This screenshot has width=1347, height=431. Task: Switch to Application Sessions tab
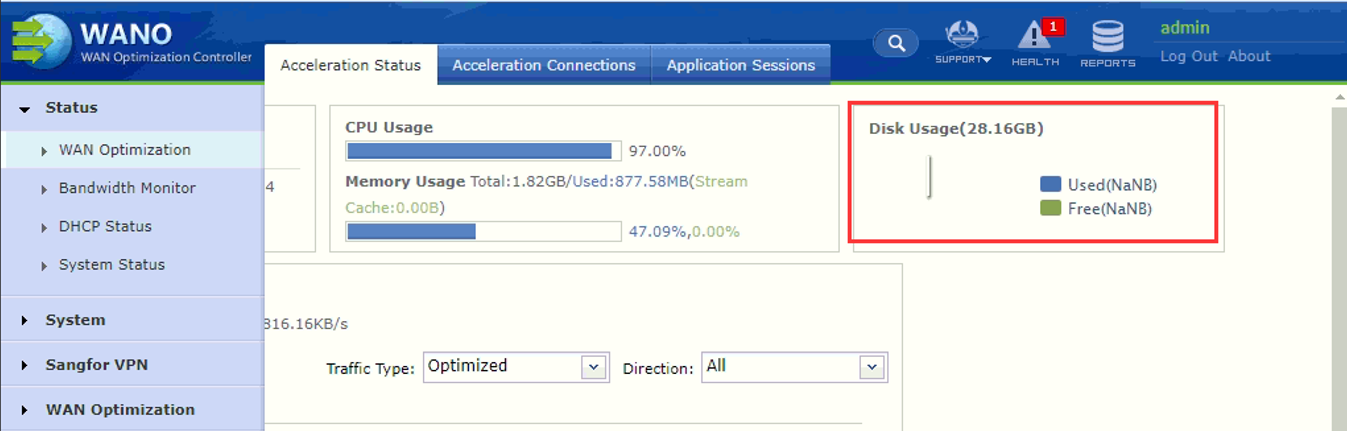coord(740,65)
